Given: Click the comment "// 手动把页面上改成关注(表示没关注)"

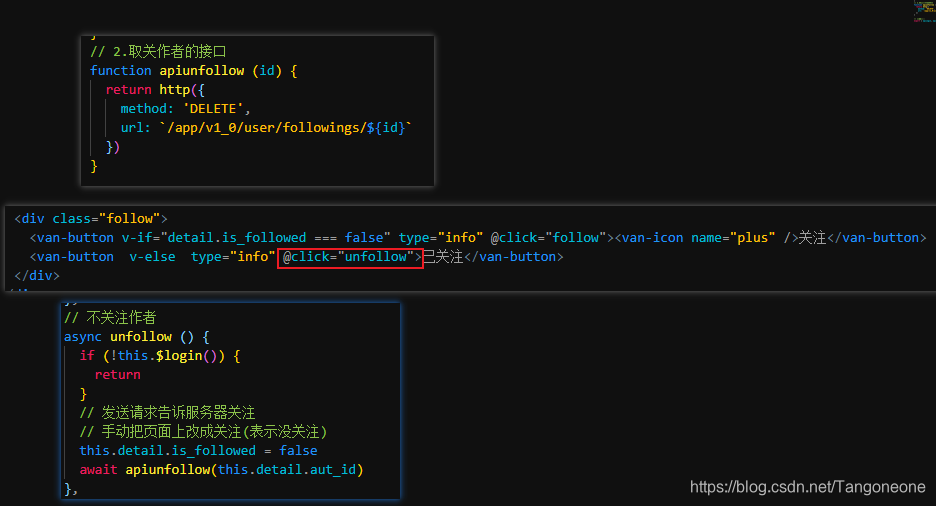Looking at the screenshot, I should (x=204, y=431).
